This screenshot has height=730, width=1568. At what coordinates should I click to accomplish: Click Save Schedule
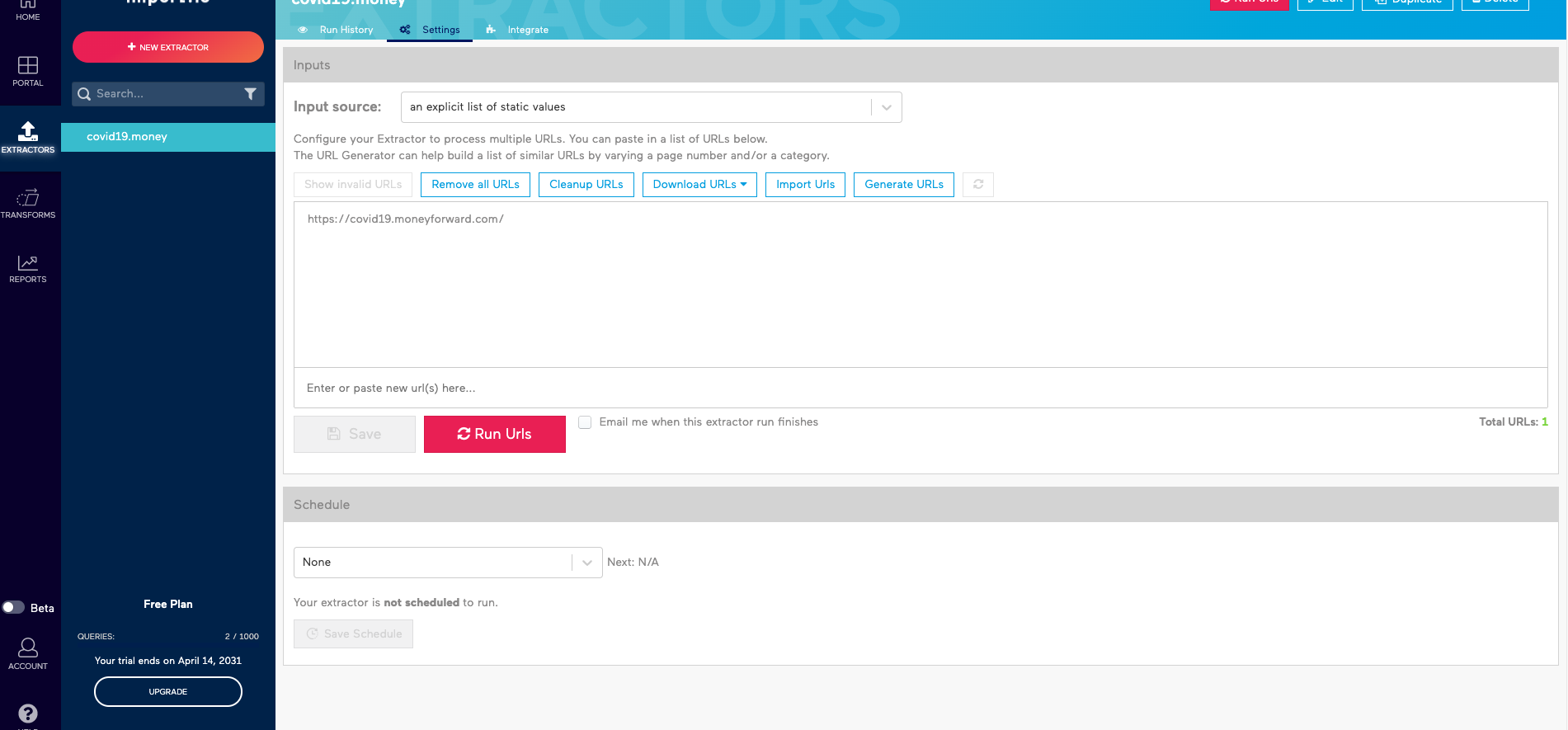[353, 634]
